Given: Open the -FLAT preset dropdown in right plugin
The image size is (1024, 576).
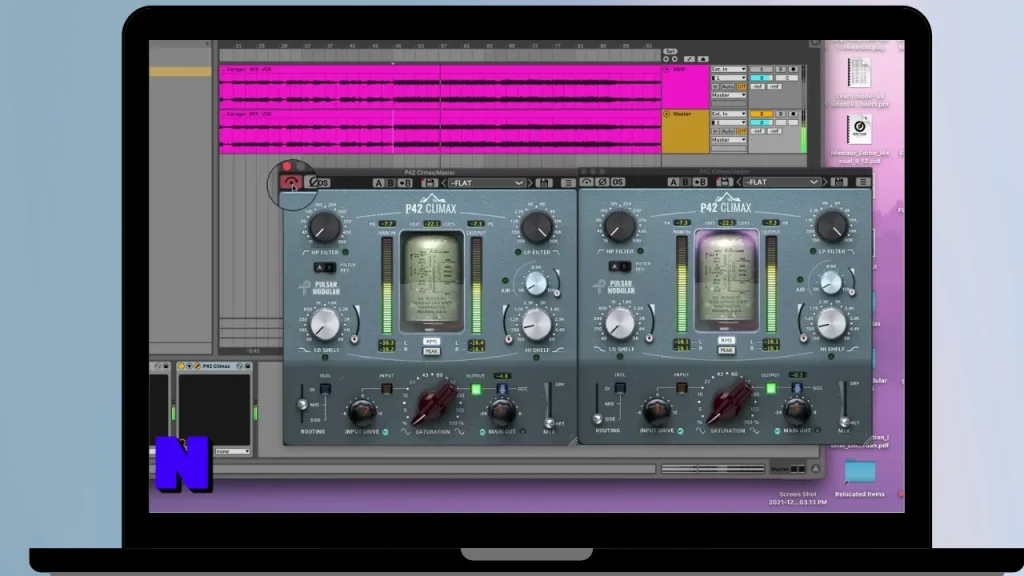Looking at the screenshot, I should pos(782,182).
